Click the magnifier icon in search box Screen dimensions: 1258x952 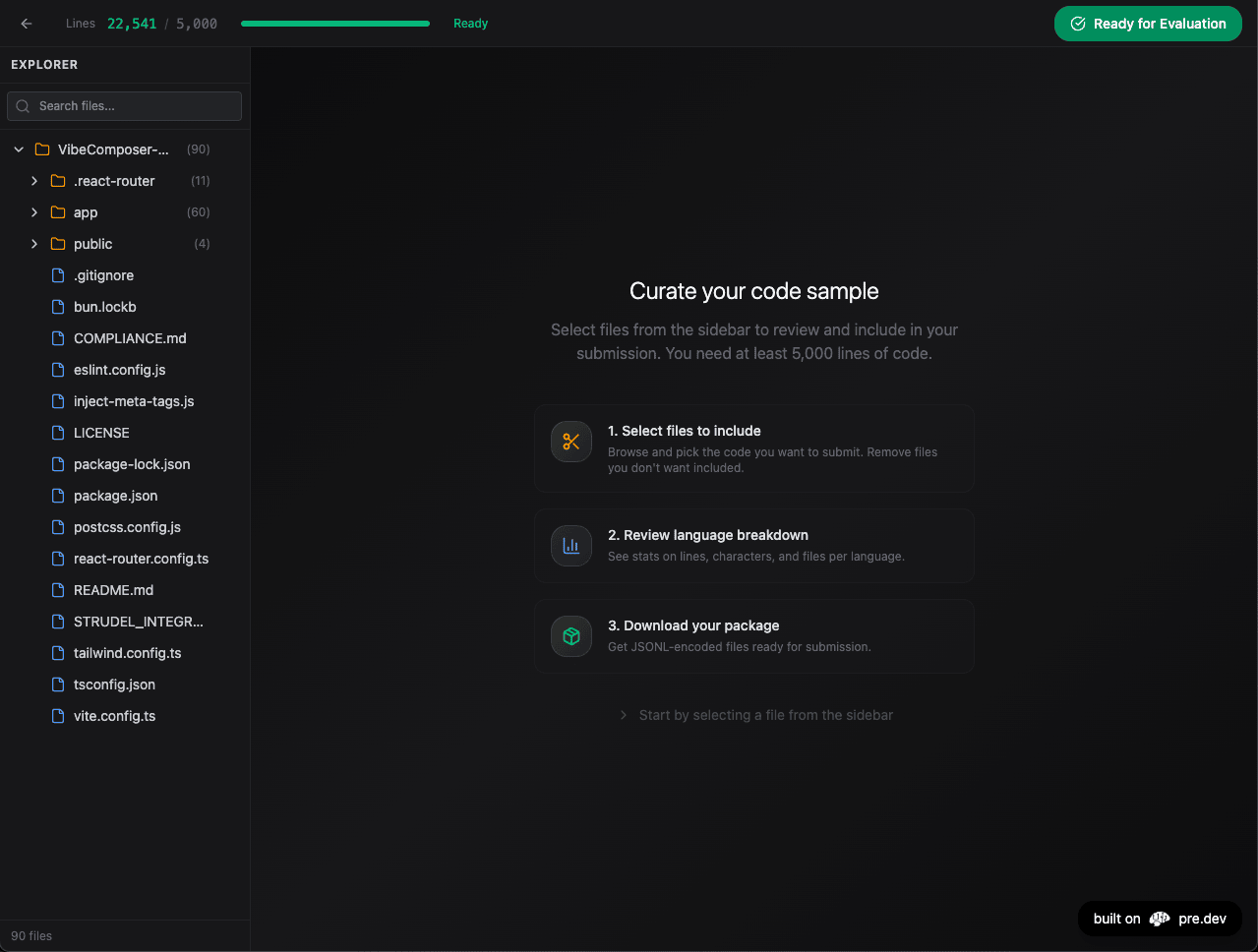coord(24,106)
